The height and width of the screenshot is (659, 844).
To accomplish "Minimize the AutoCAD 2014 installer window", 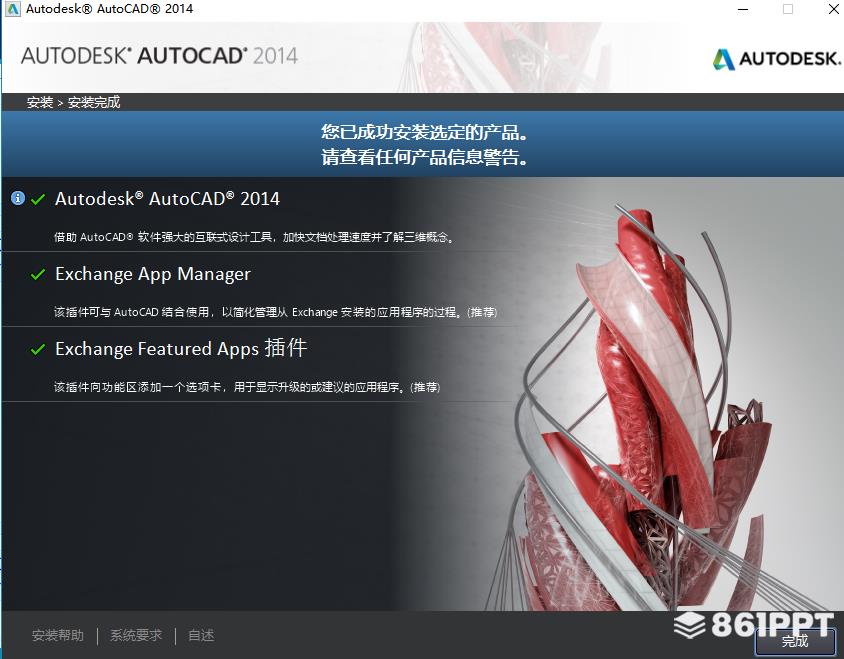I will point(743,9).
